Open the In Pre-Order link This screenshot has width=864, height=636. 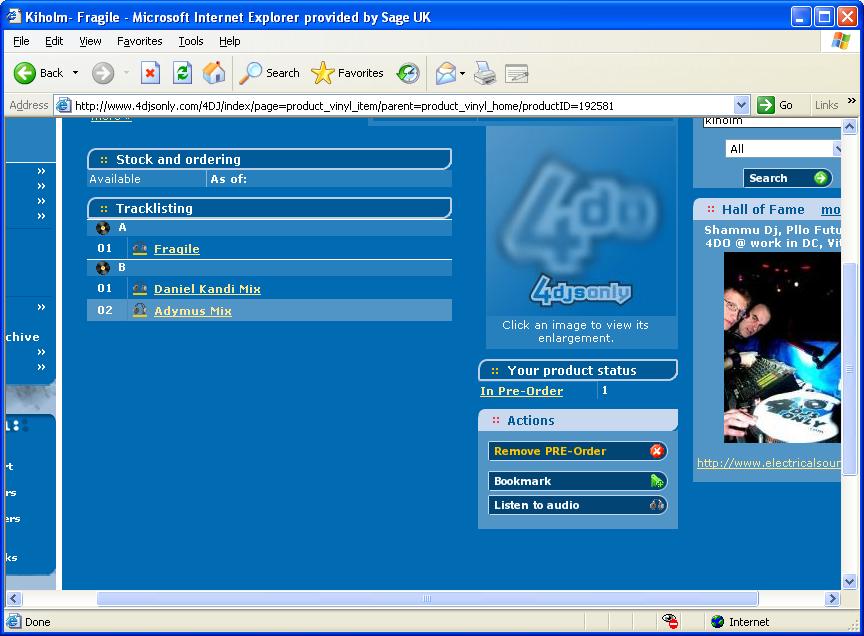521,391
